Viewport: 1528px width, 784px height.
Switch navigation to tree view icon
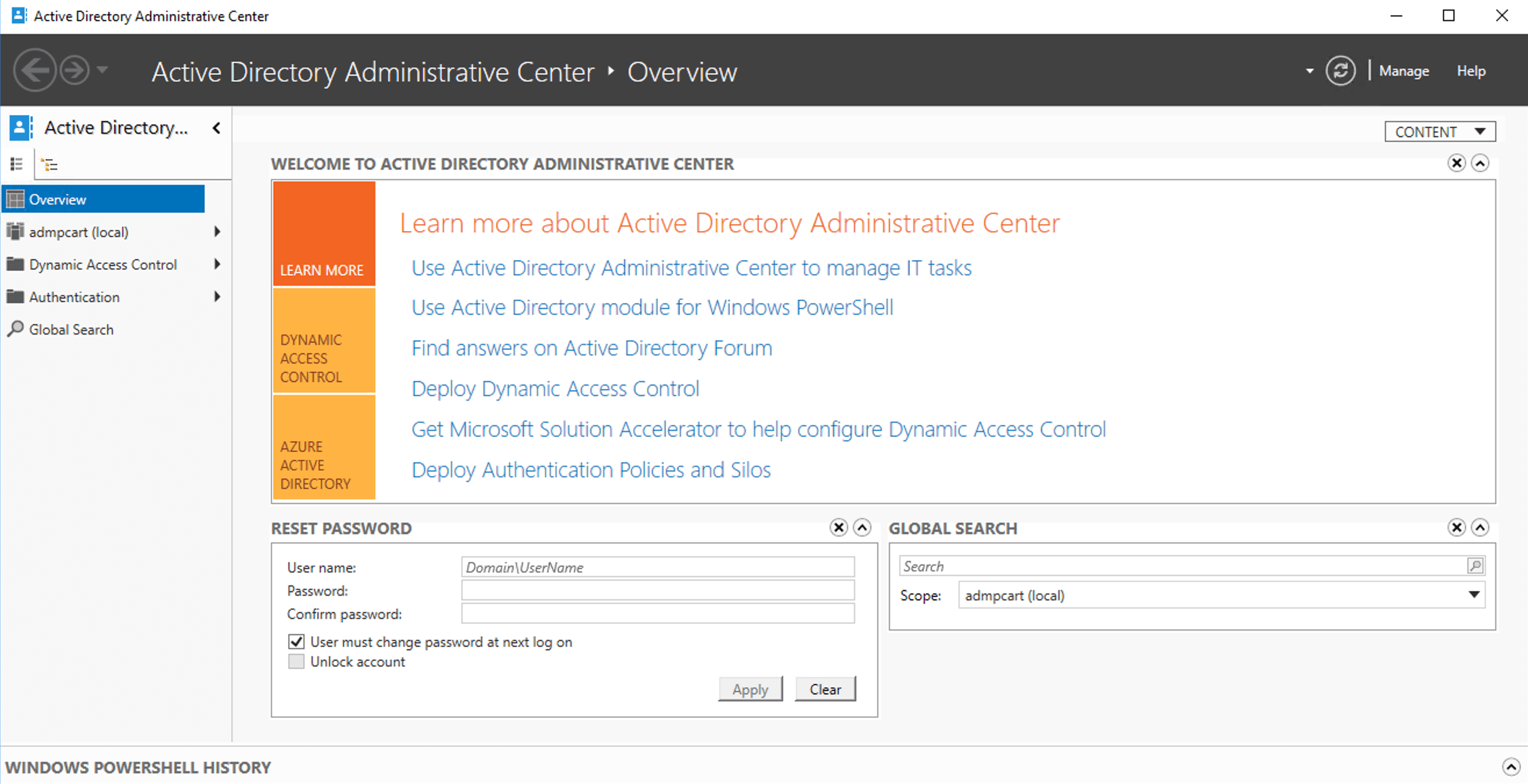[50, 164]
